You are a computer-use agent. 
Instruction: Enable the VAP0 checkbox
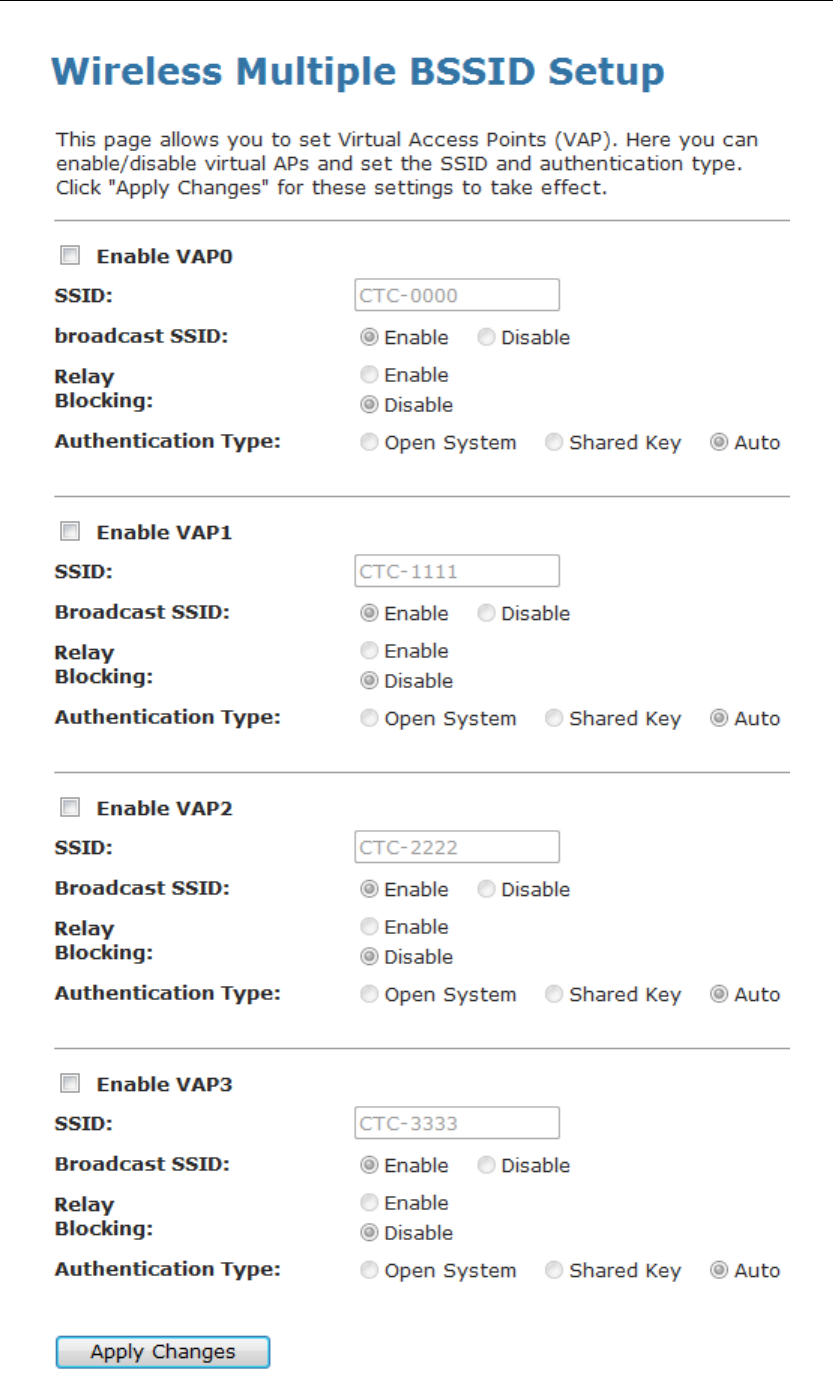click(70, 257)
